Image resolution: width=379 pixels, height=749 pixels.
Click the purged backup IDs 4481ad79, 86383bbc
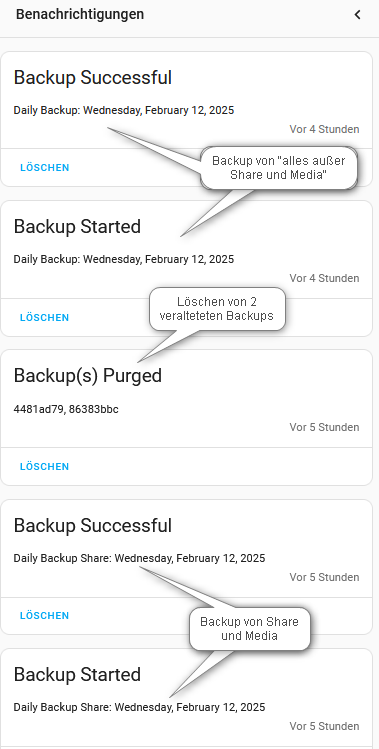(x=66, y=409)
